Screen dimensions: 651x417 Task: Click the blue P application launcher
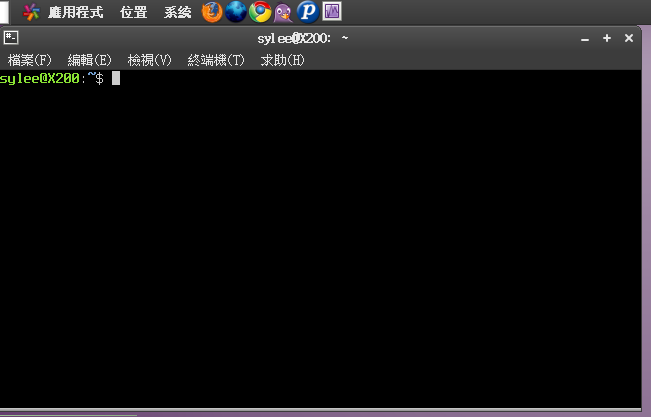point(308,12)
